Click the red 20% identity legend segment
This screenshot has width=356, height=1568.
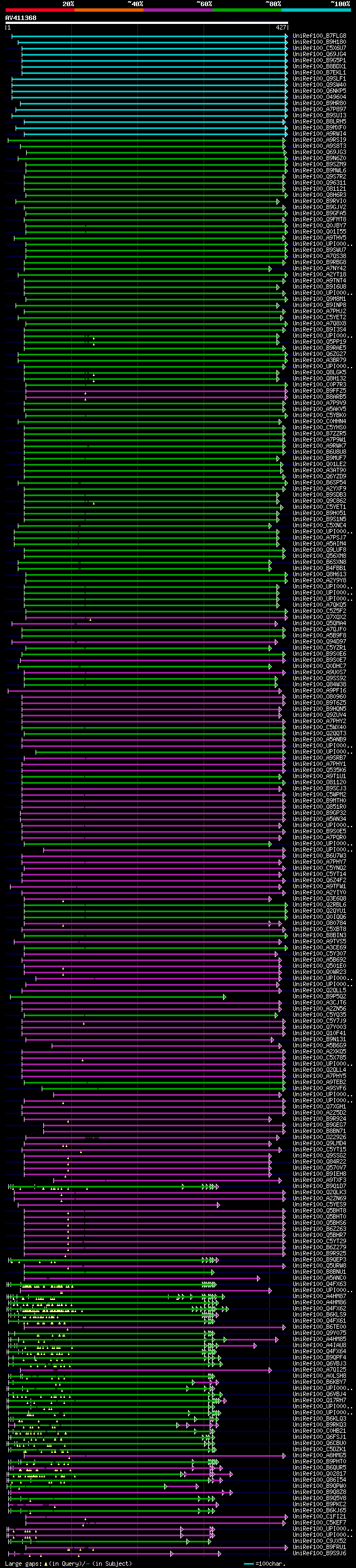(40, 10)
